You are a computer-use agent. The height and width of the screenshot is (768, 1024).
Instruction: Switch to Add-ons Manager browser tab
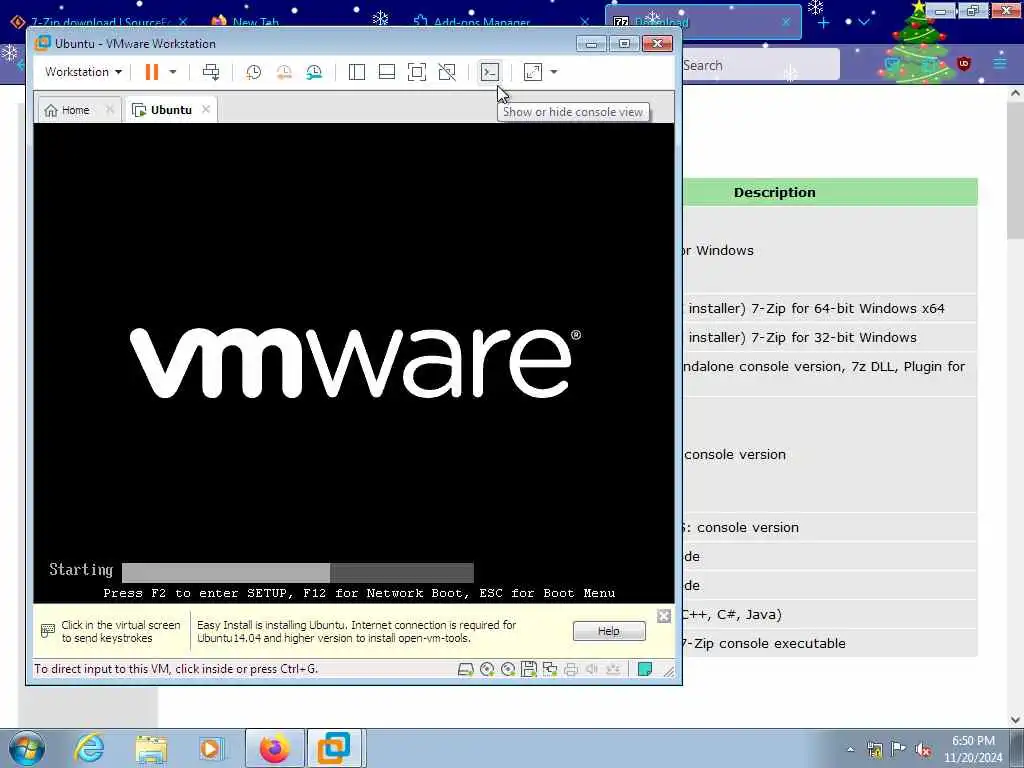[481, 22]
